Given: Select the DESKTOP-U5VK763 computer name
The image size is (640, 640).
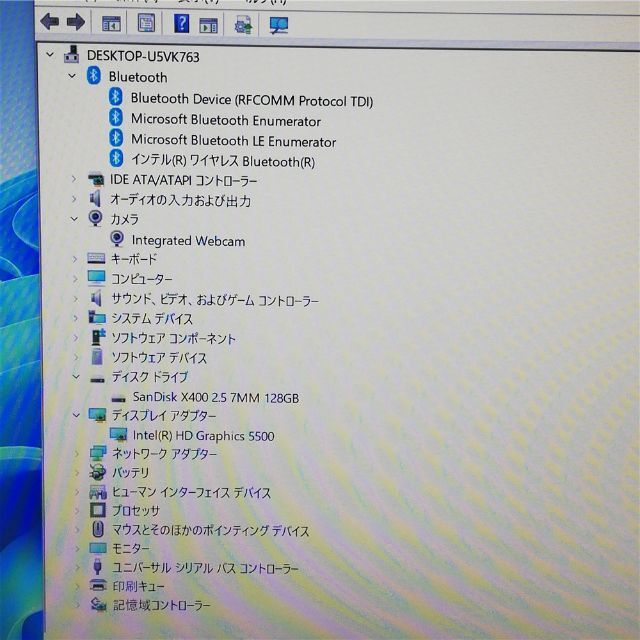Looking at the screenshot, I should tap(143, 56).
